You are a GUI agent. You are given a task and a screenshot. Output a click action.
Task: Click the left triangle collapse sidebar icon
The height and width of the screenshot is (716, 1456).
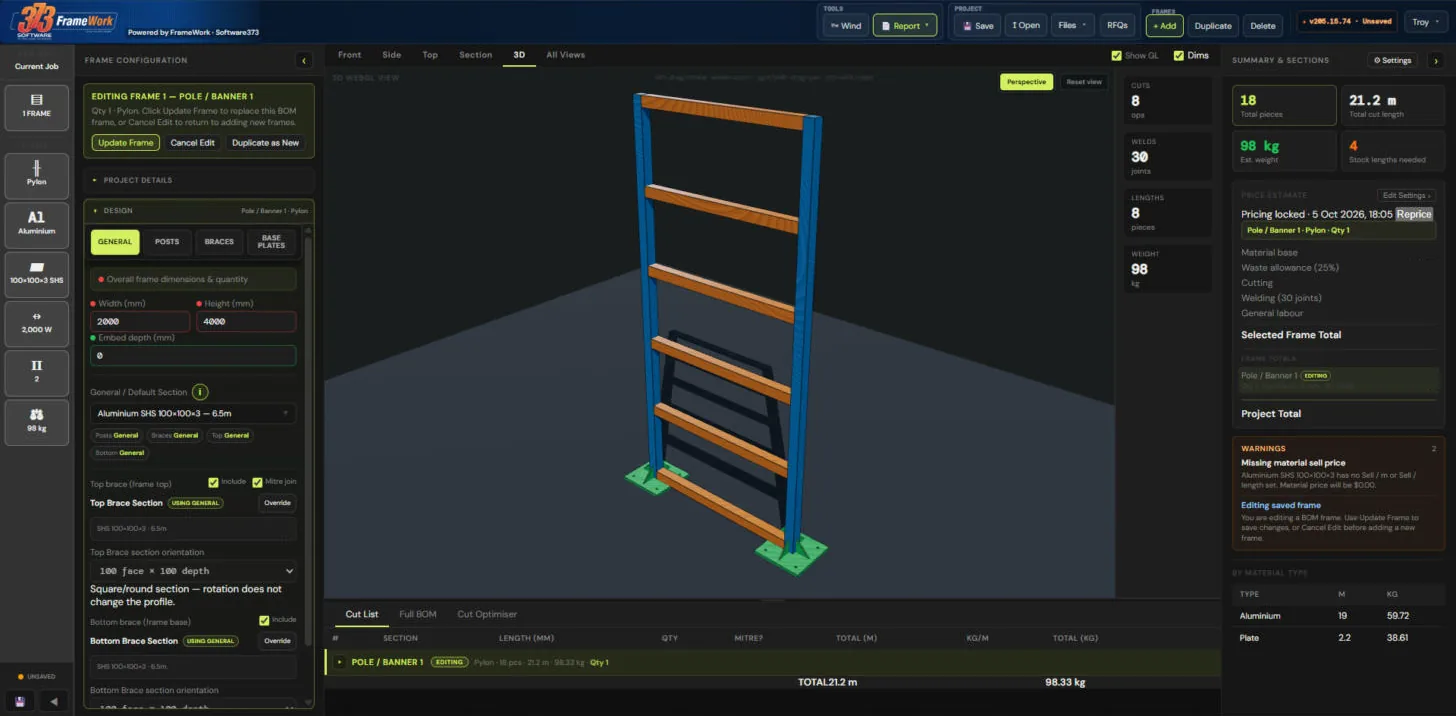(x=53, y=701)
